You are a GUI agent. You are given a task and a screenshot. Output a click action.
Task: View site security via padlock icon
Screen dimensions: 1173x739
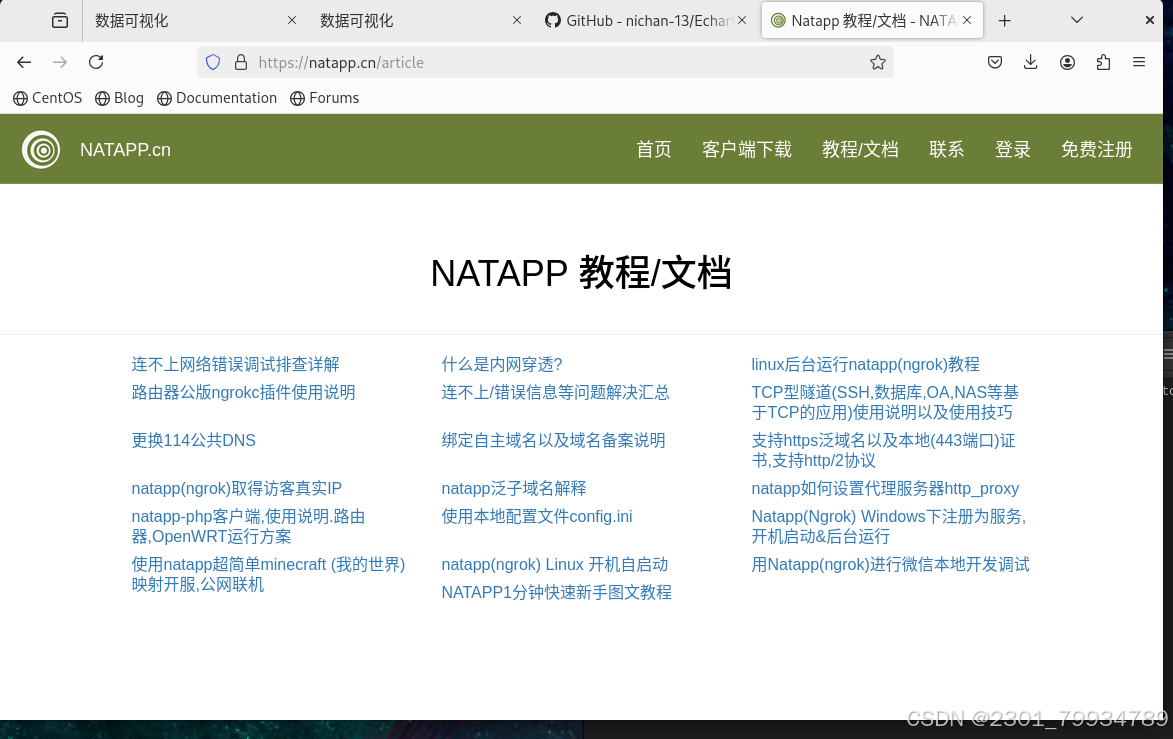click(241, 62)
